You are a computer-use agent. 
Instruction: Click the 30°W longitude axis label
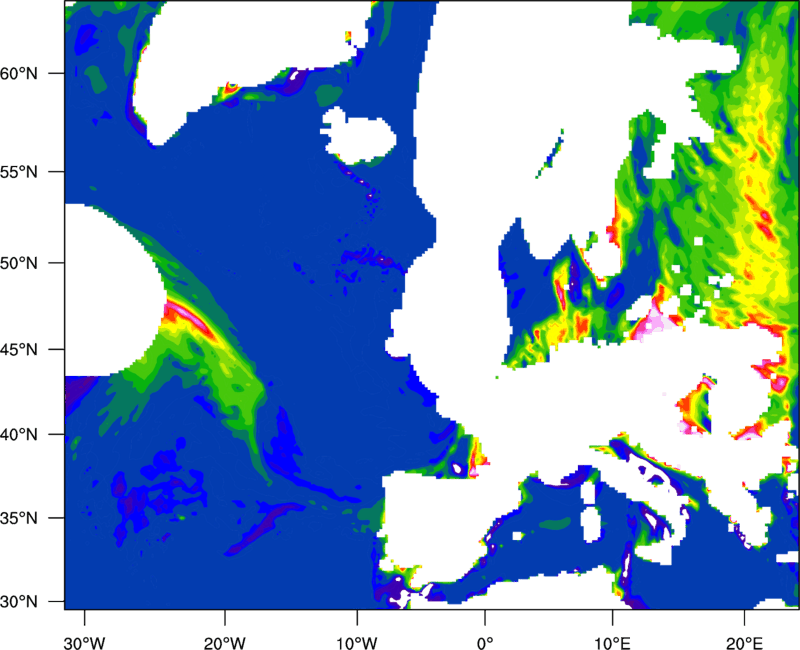[x=85, y=642]
